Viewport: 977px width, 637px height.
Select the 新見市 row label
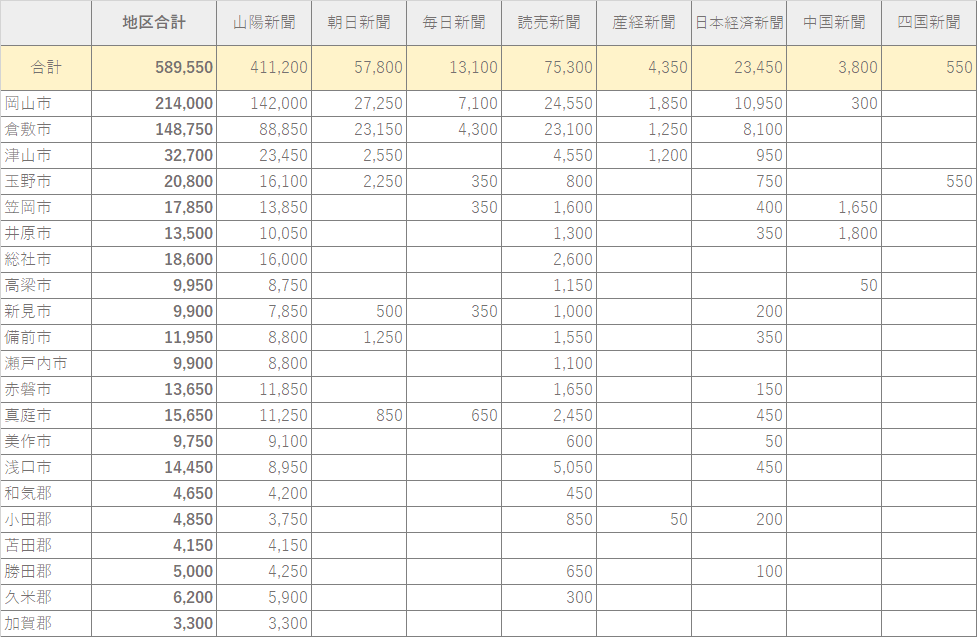tap(46, 311)
